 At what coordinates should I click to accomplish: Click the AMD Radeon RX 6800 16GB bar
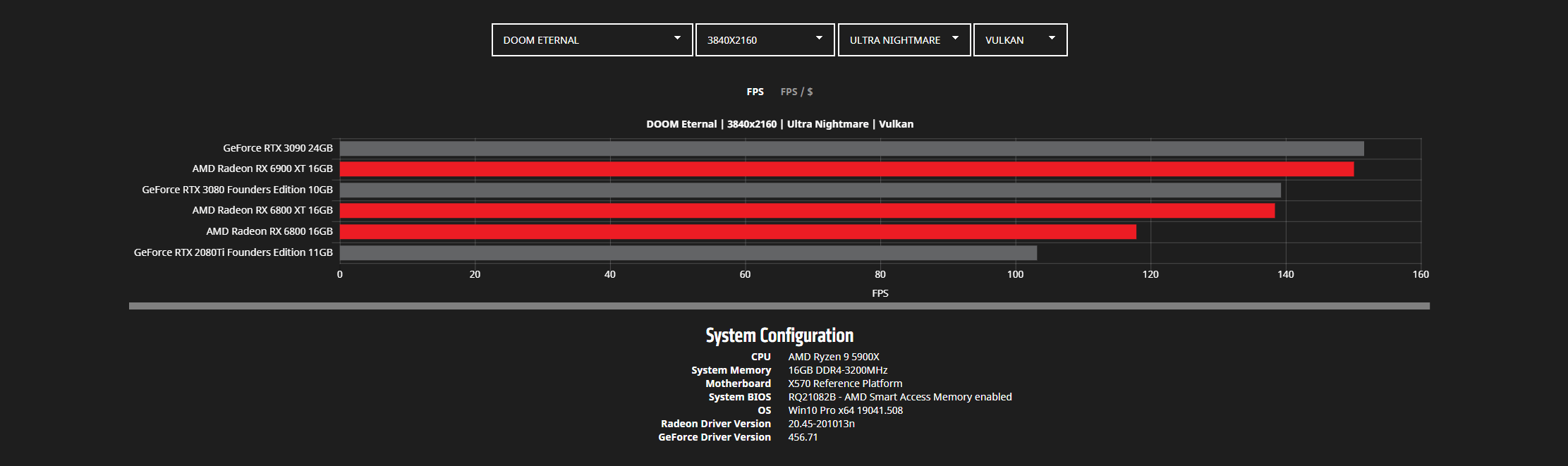point(738,232)
